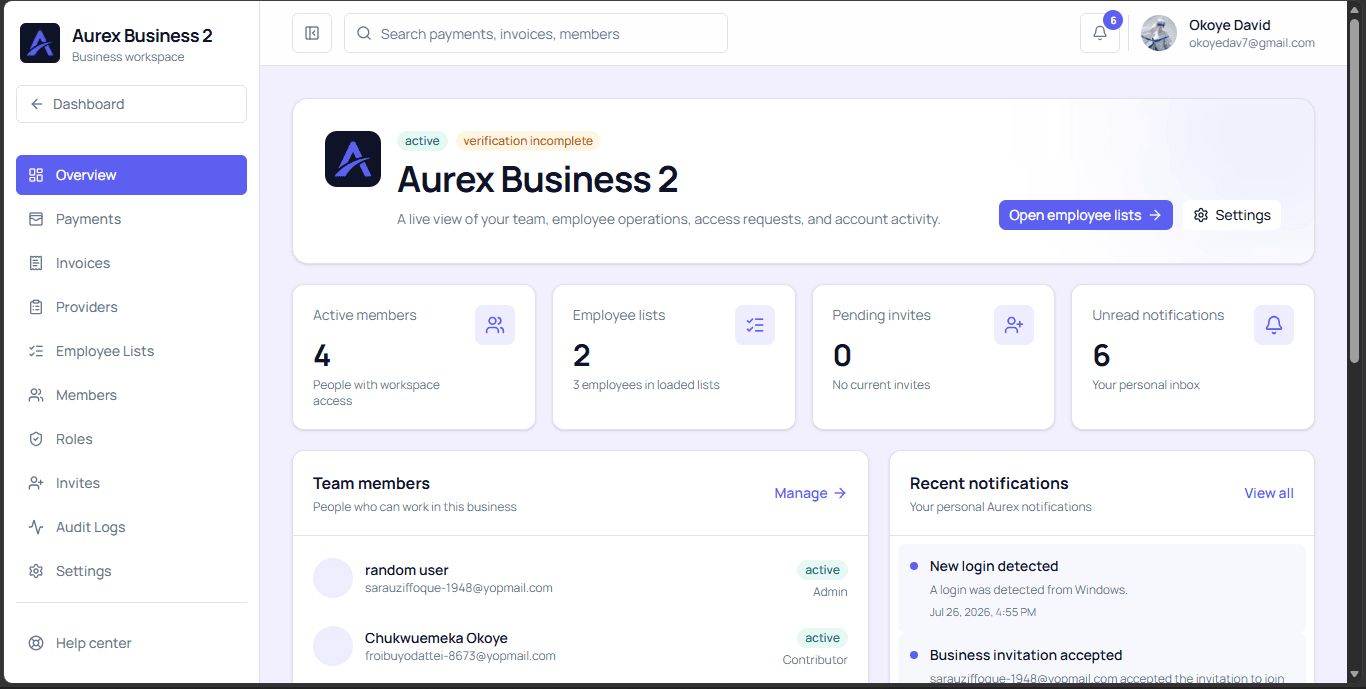Screen dimensions: 1366x689
Task: Click the Settings gear icon in the sidebar
Action: click(36, 571)
